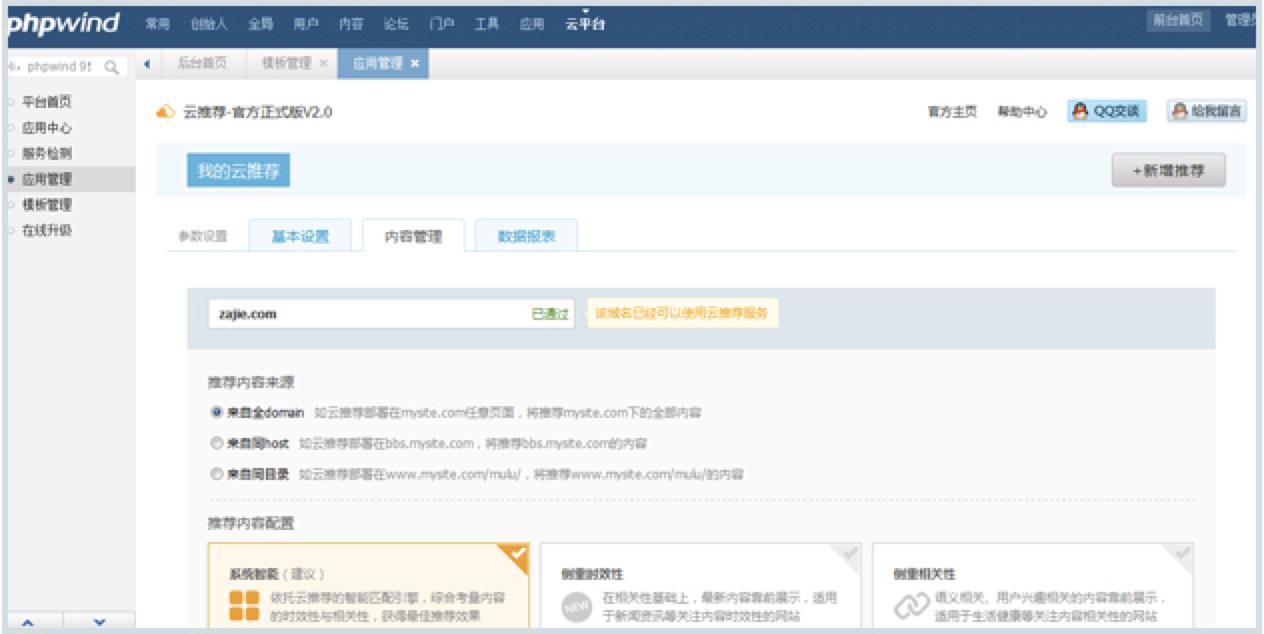
Task: Click the orange cloud icon beside 云推荐 title
Action: [x=166, y=112]
